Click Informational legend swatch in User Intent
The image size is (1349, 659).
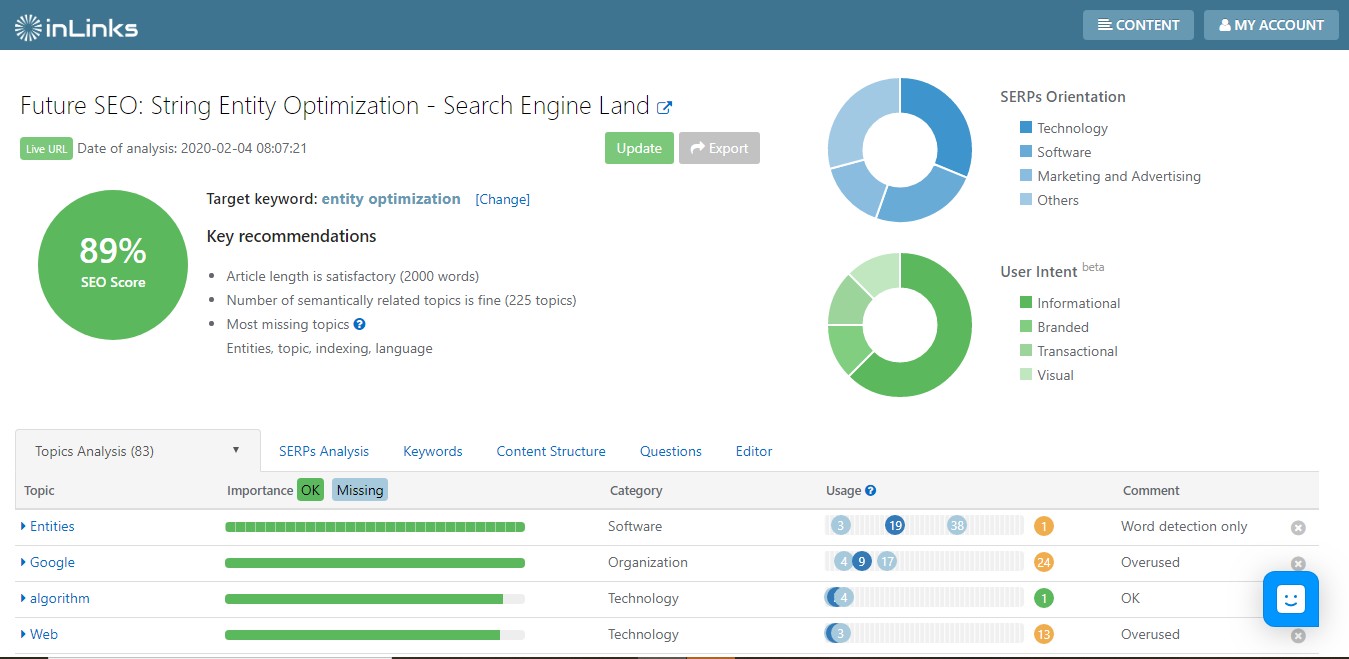click(1025, 303)
